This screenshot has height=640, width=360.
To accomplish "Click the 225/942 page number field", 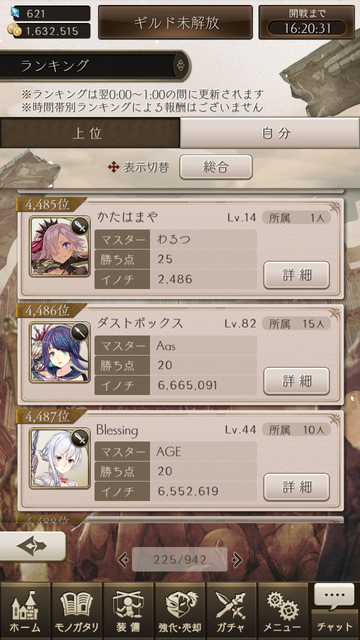I will [x=180, y=560].
